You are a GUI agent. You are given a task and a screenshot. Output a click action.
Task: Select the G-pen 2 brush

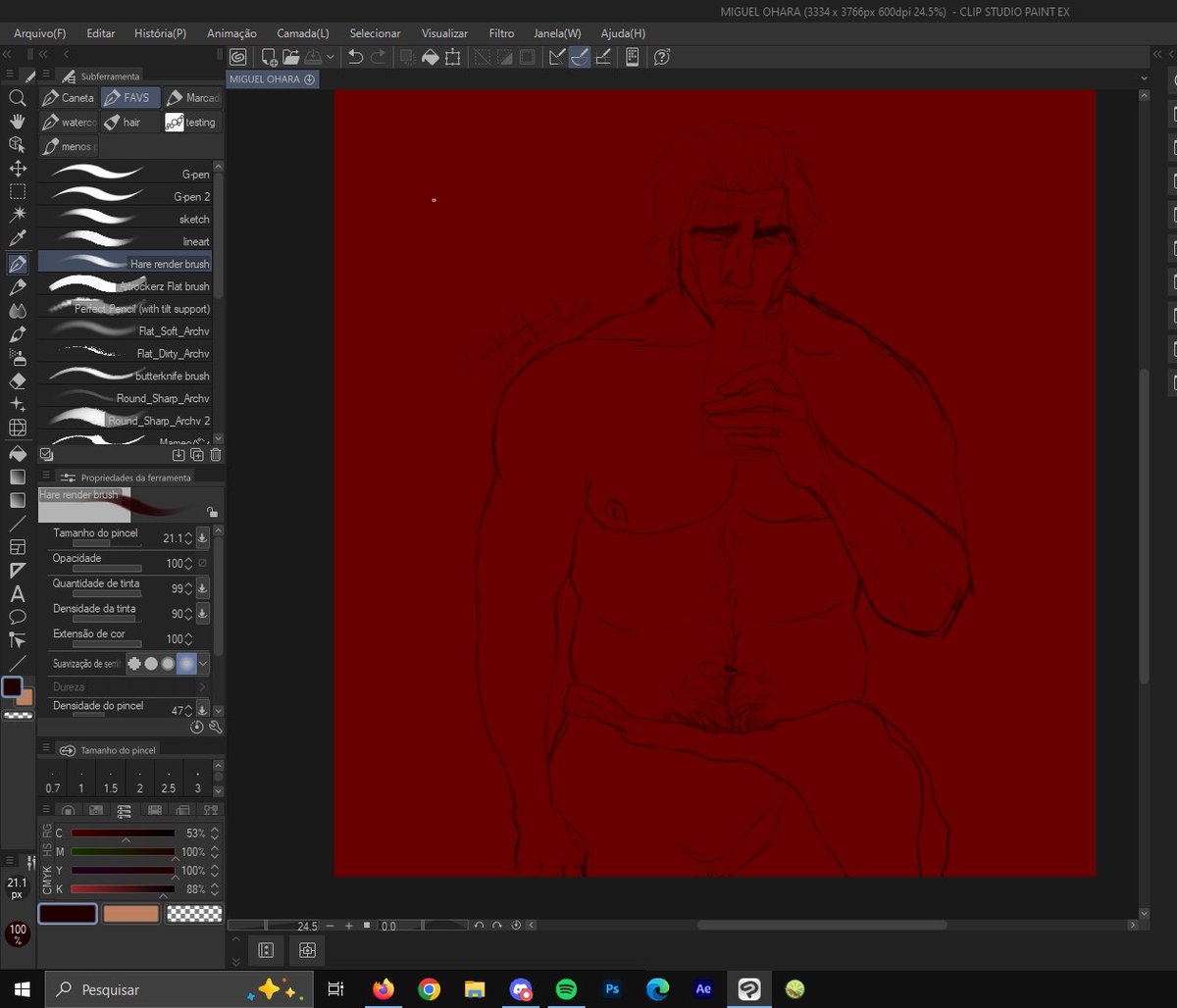coord(125,196)
